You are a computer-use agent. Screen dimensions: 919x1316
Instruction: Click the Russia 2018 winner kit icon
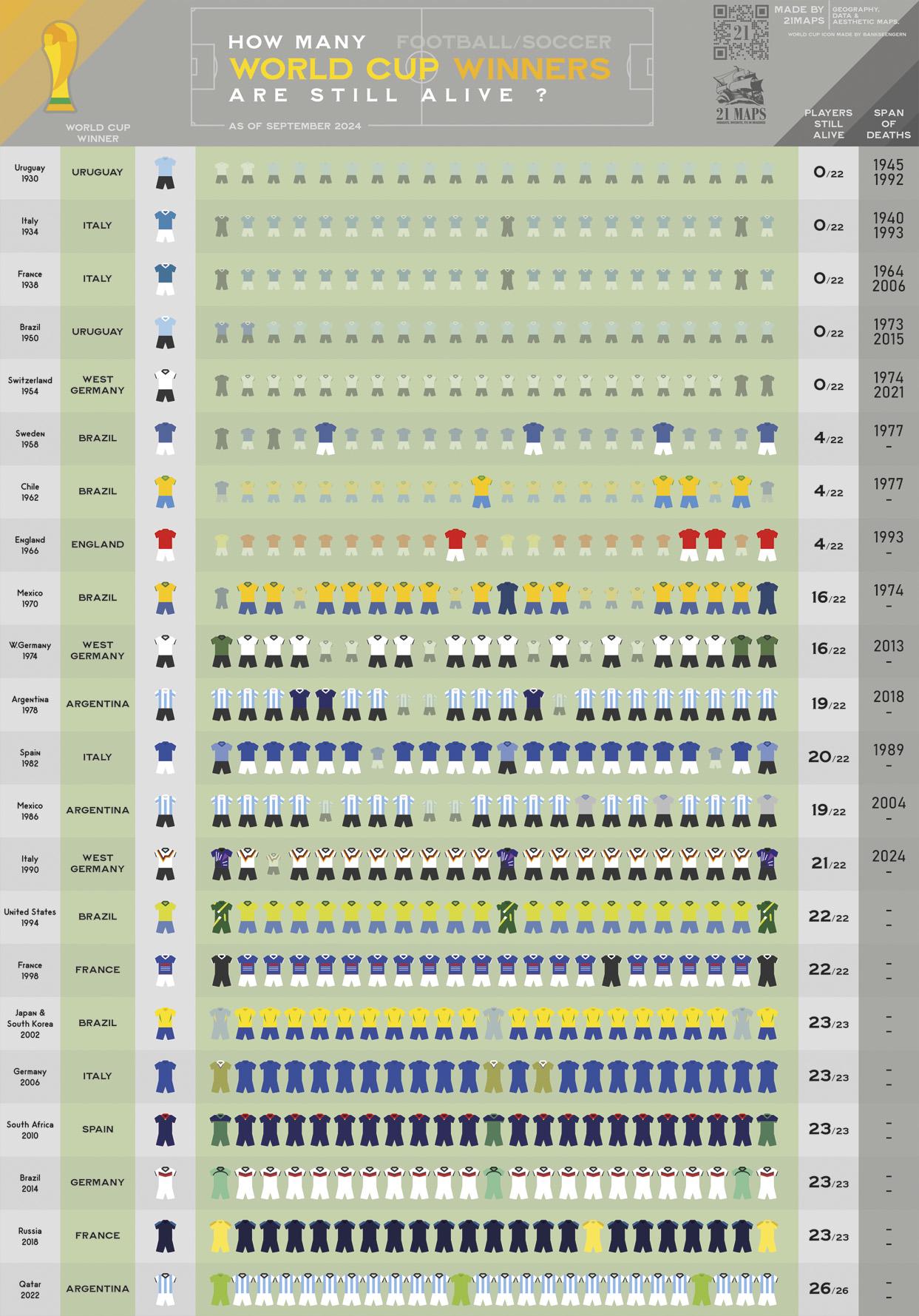166,1237
